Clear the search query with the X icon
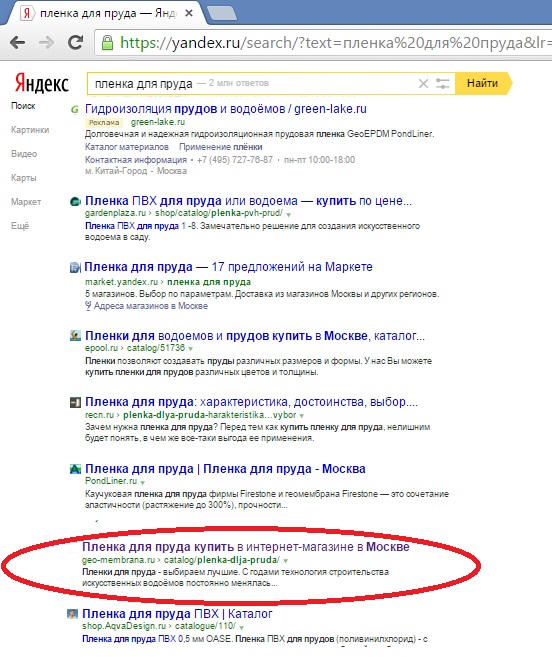The height and width of the screenshot is (657, 552). tap(423, 83)
